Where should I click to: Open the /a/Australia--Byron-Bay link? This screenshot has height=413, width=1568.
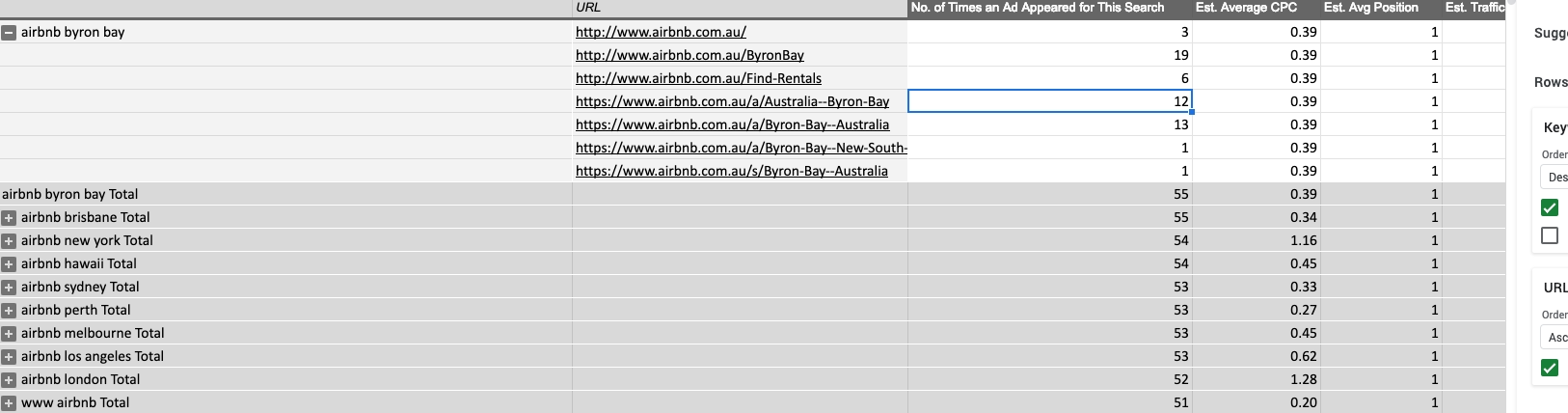(x=732, y=101)
